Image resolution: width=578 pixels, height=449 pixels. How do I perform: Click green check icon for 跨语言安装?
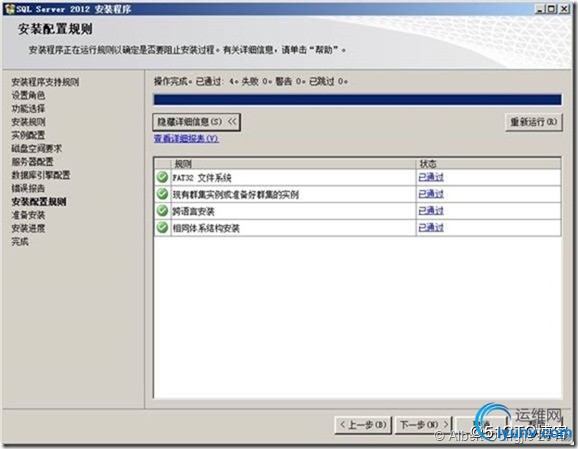point(162,210)
